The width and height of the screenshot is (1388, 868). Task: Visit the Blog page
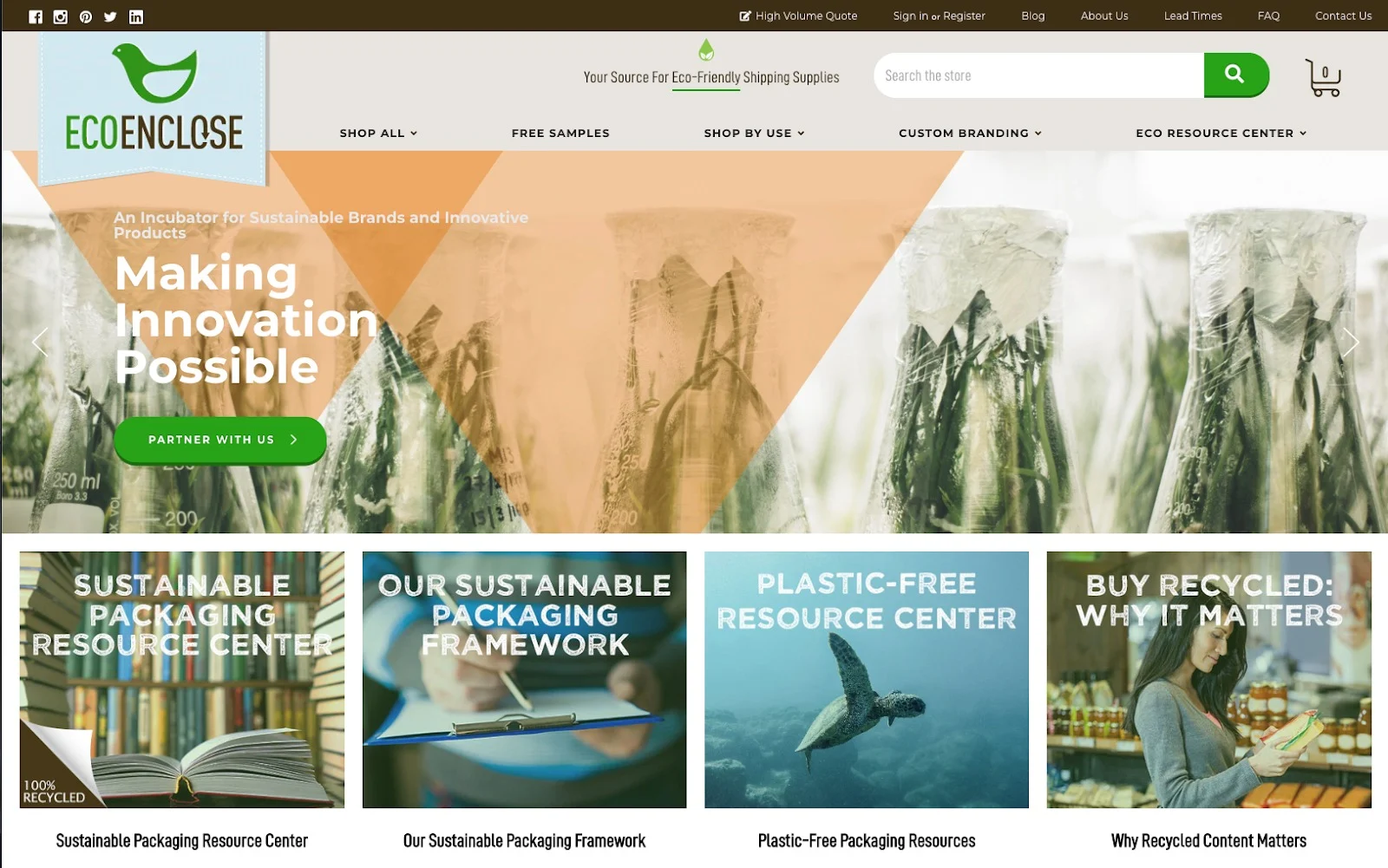click(1033, 16)
